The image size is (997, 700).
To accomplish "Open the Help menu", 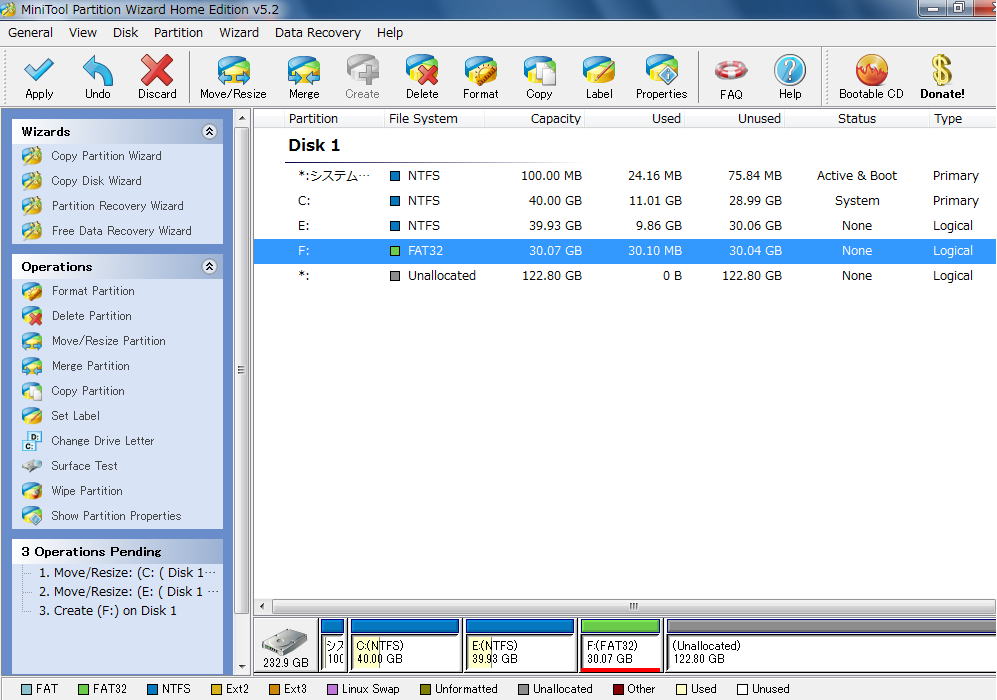I will 390,32.
